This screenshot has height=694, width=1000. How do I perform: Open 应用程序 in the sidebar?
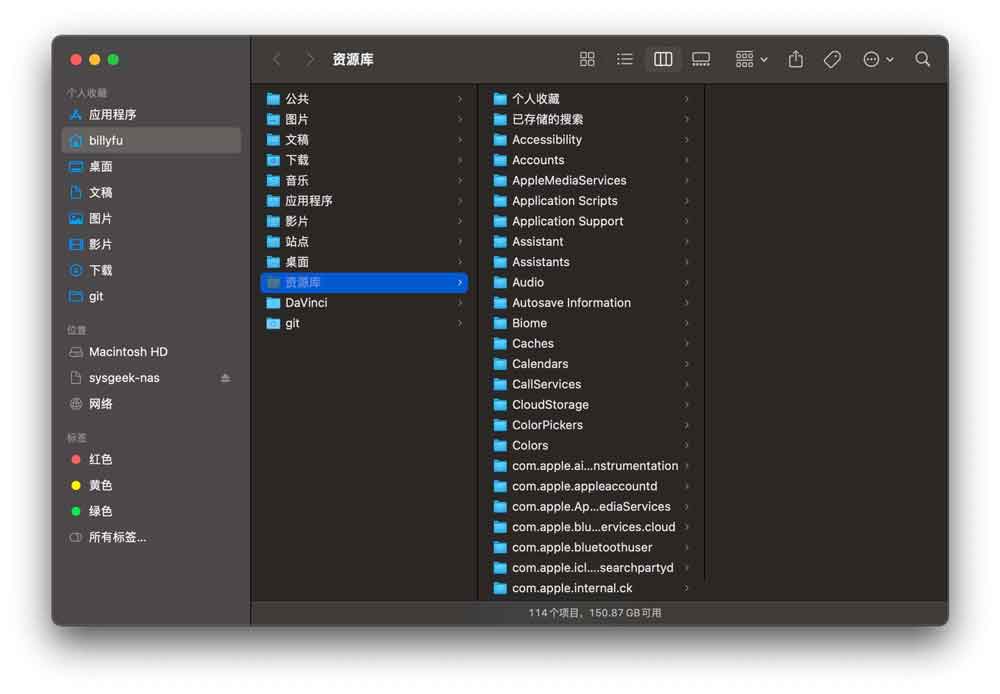[x=112, y=115]
